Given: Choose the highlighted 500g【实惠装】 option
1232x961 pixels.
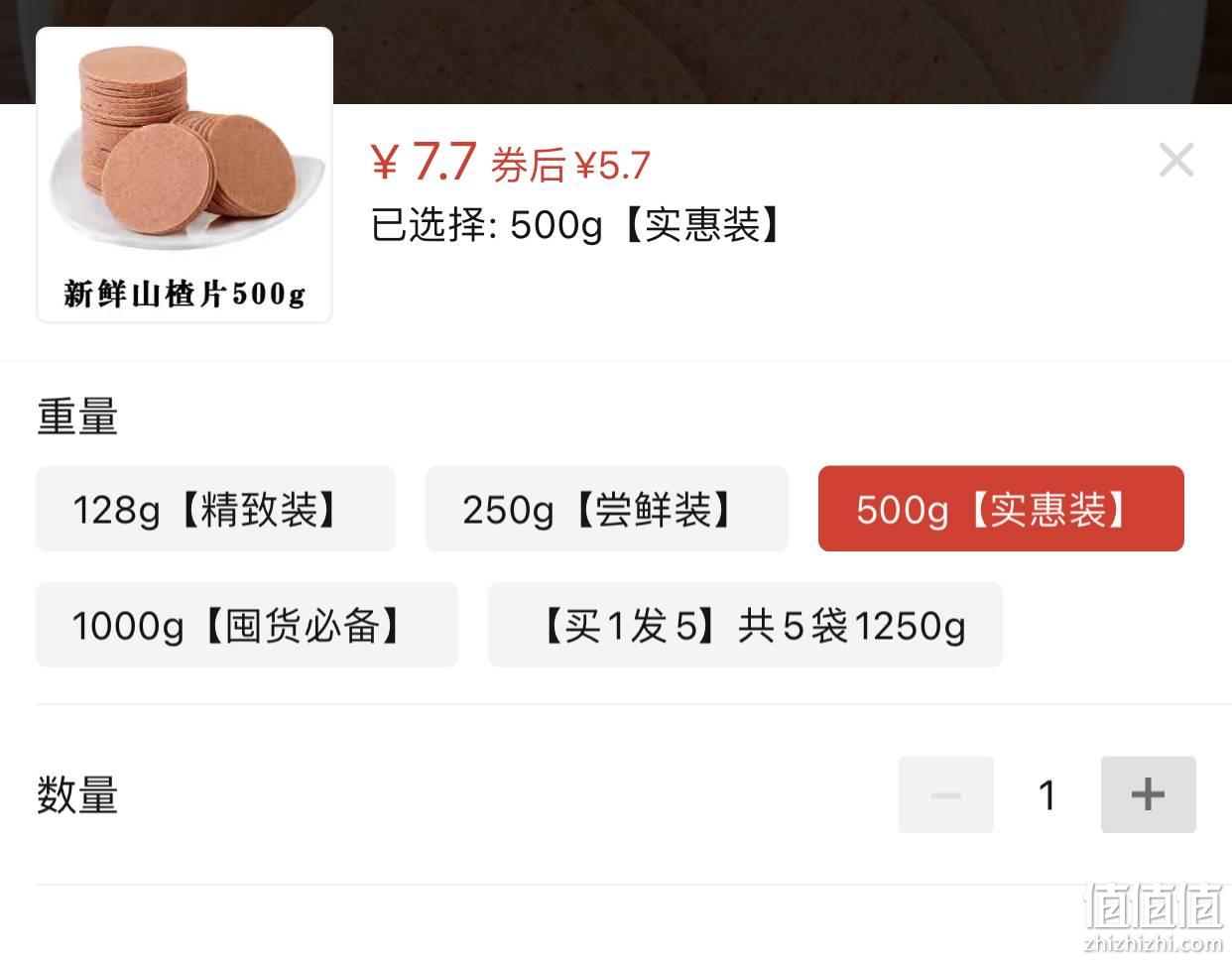Looking at the screenshot, I should (x=1001, y=509).
